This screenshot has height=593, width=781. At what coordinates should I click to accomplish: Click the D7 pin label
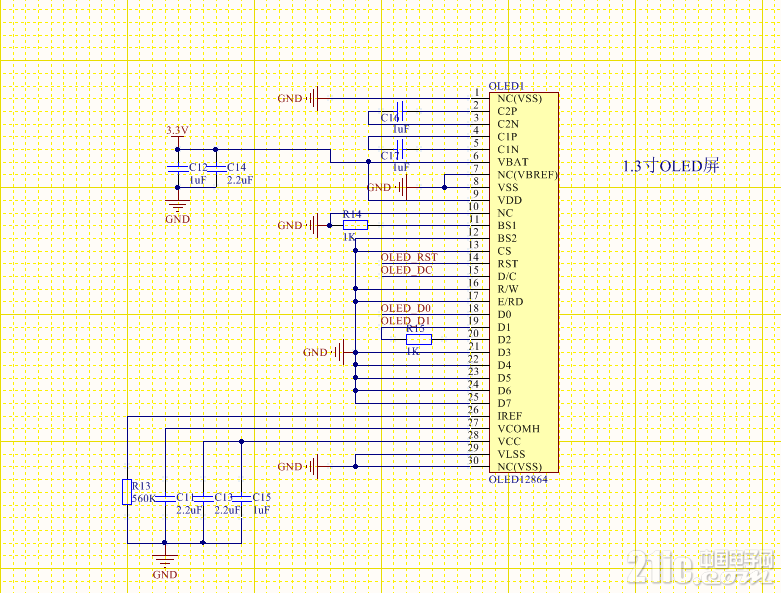[504, 403]
